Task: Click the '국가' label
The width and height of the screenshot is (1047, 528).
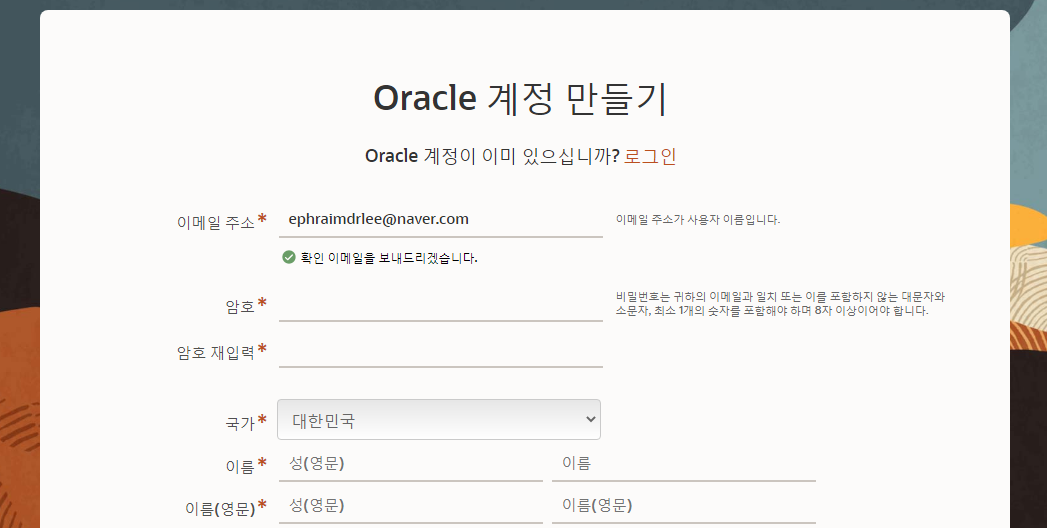Action: point(240,423)
